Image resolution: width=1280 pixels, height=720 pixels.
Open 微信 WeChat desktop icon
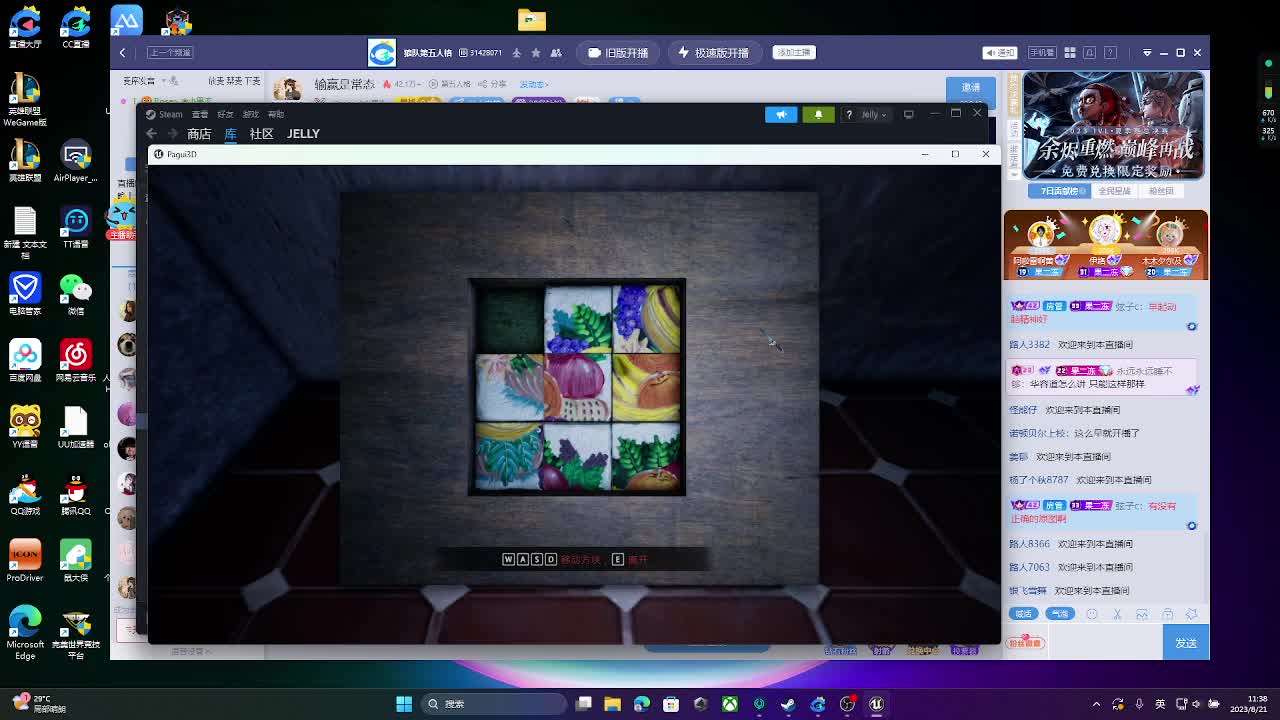point(75,293)
